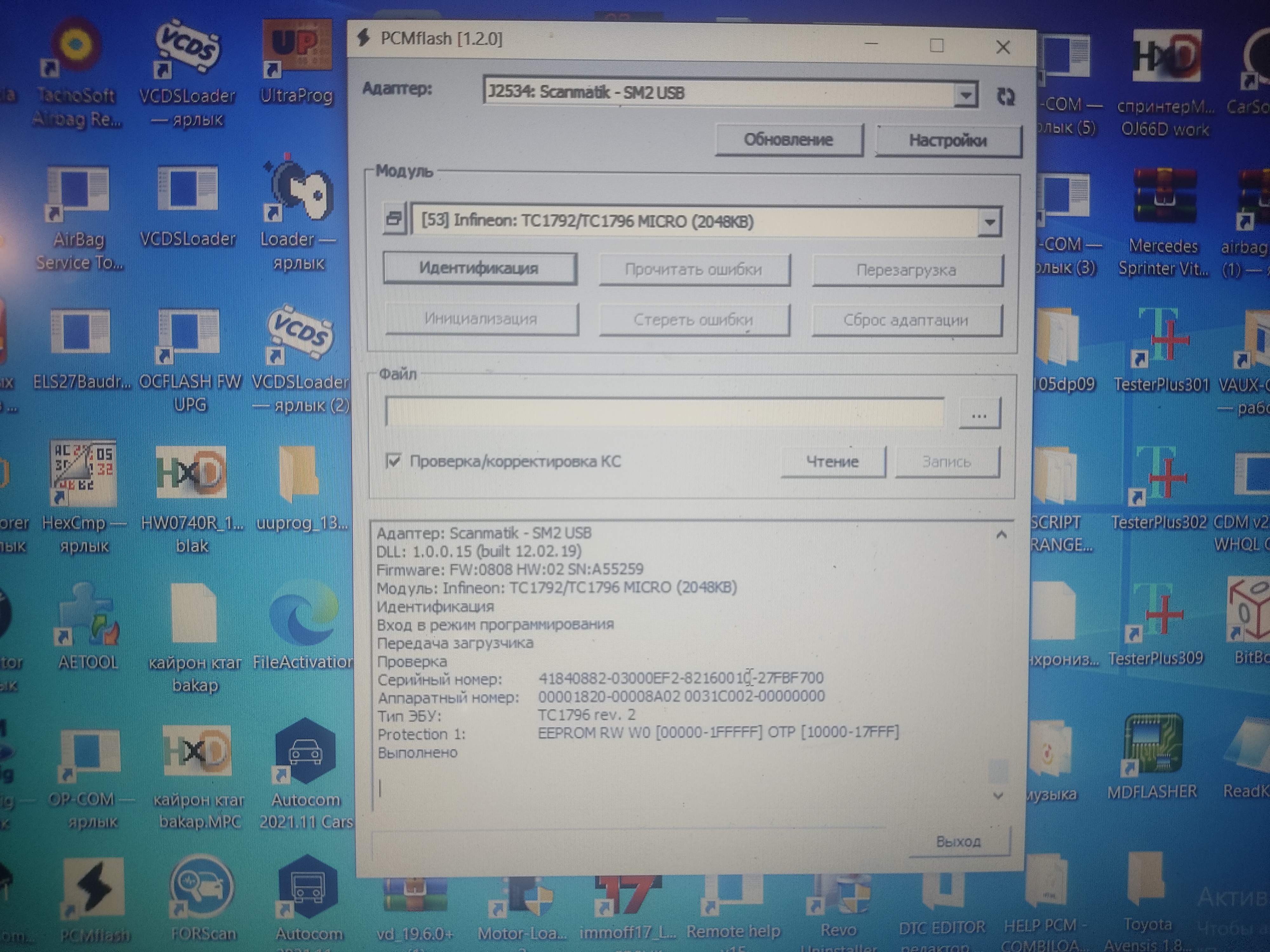The width and height of the screenshot is (1270, 952).
Task: Open Настройки settings button
Action: pyautogui.click(x=947, y=140)
